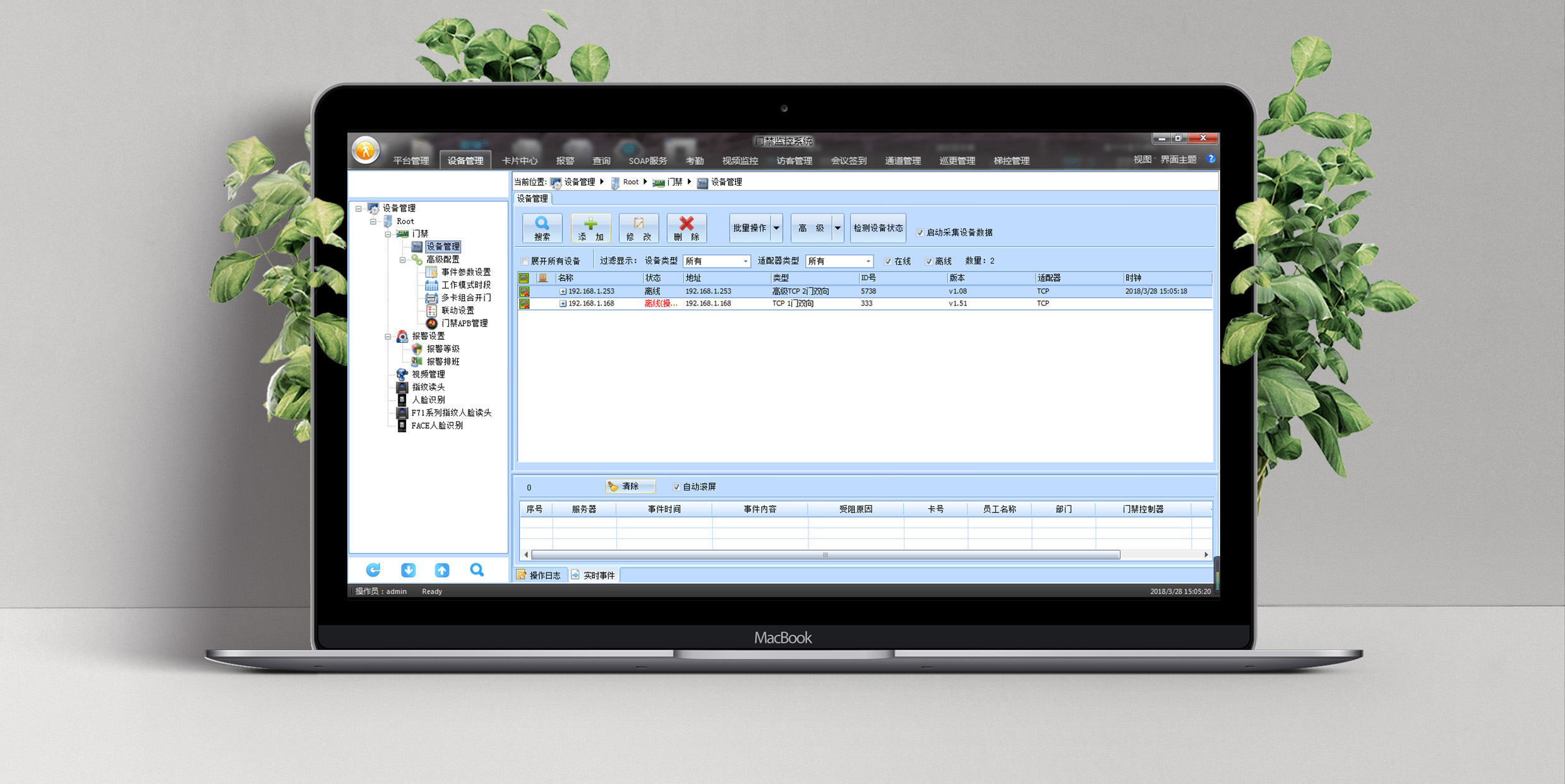The height and width of the screenshot is (784, 1565).
Task: Click the 修改 edit icon
Action: (x=639, y=223)
